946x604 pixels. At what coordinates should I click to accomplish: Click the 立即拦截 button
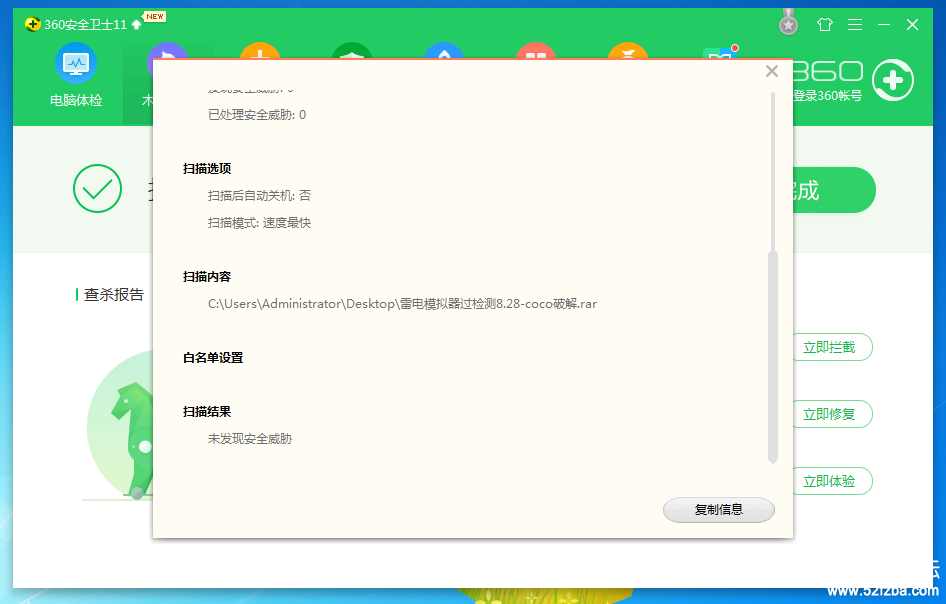click(x=833, y=347)
